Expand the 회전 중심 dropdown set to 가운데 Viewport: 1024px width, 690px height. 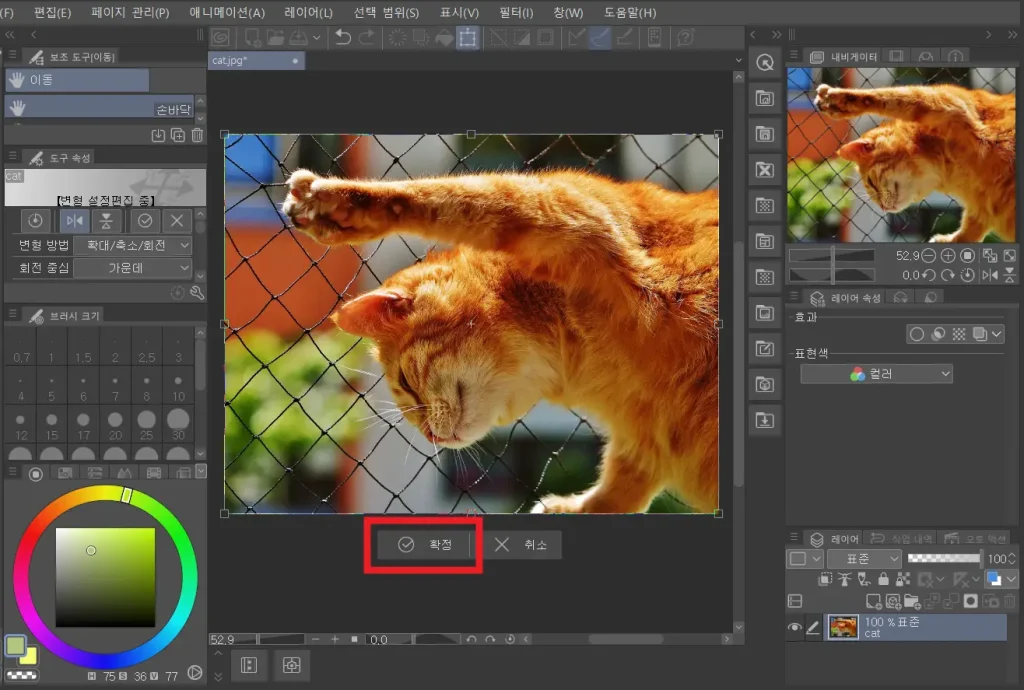[x=133, y=268]
